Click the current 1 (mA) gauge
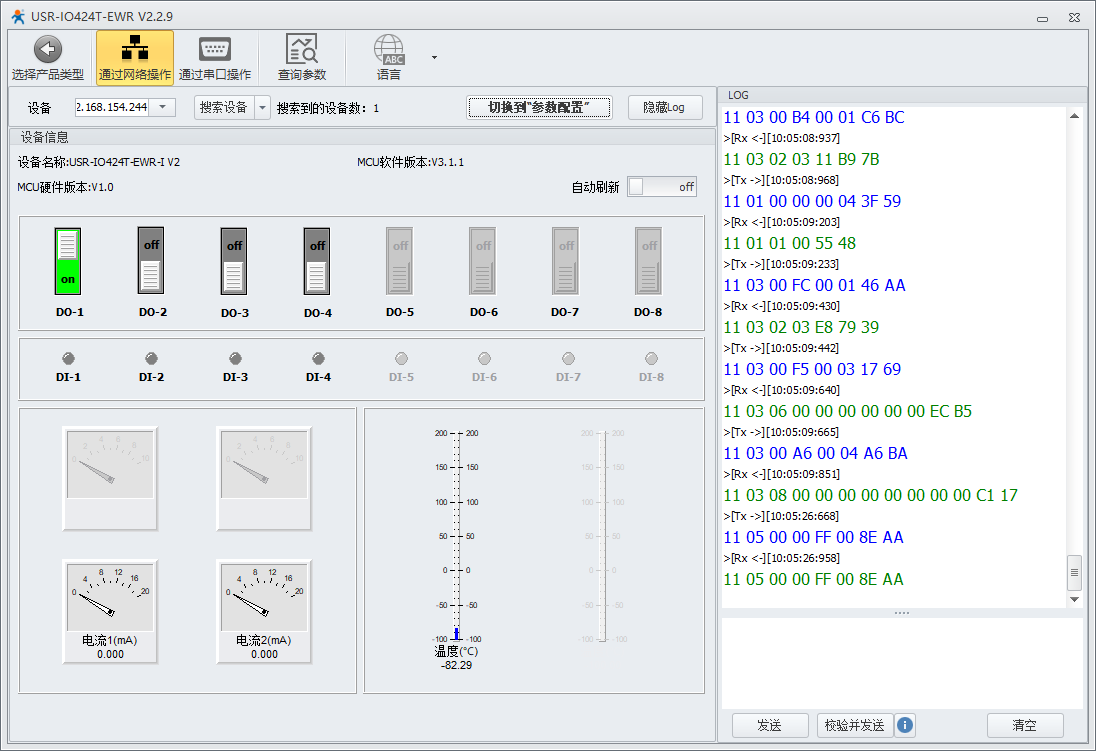The height and width of the screenshot is (751, 1096). pyautogui.click(x=110, y=610)
